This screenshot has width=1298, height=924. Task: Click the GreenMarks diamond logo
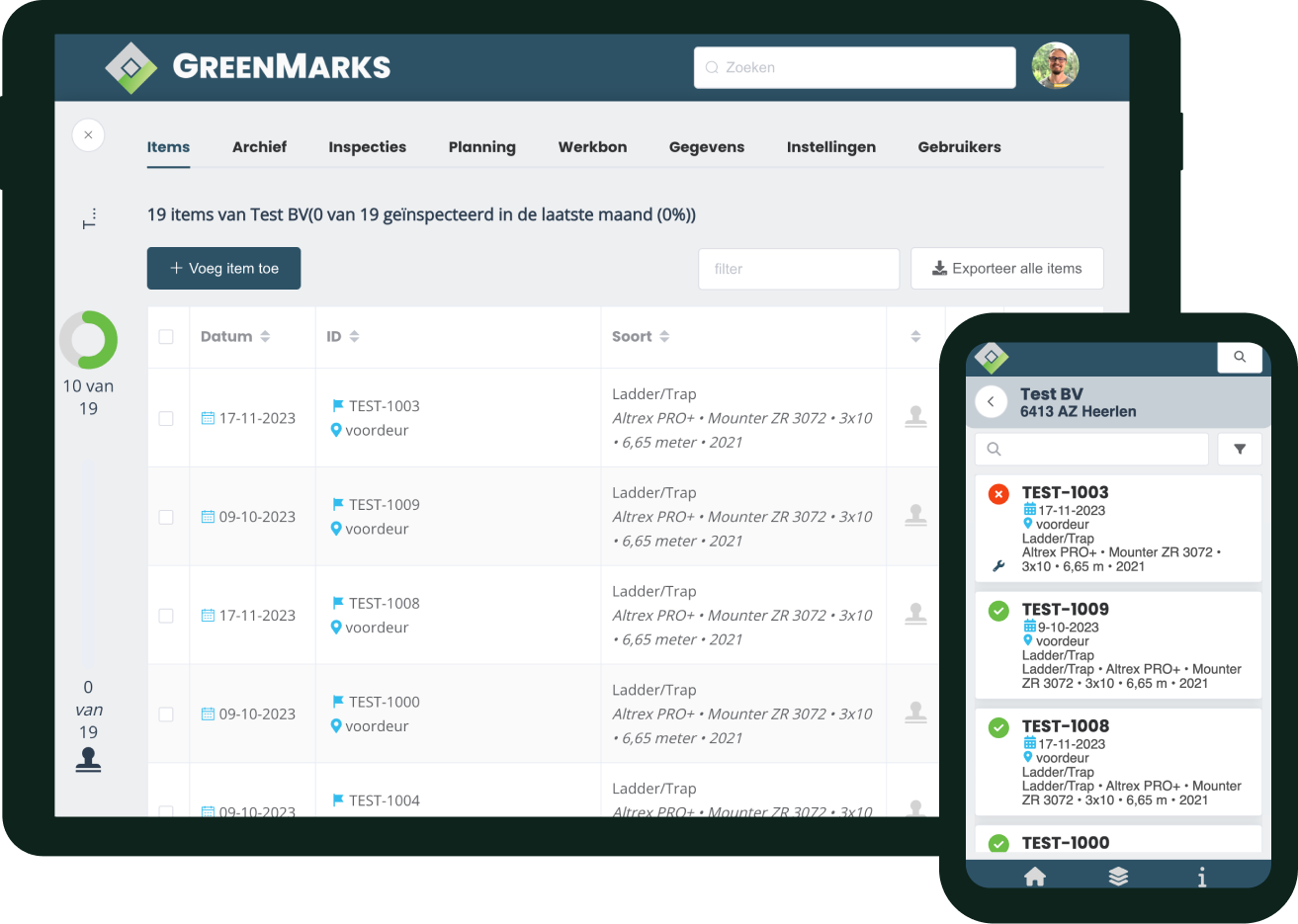tap(131, 67)
